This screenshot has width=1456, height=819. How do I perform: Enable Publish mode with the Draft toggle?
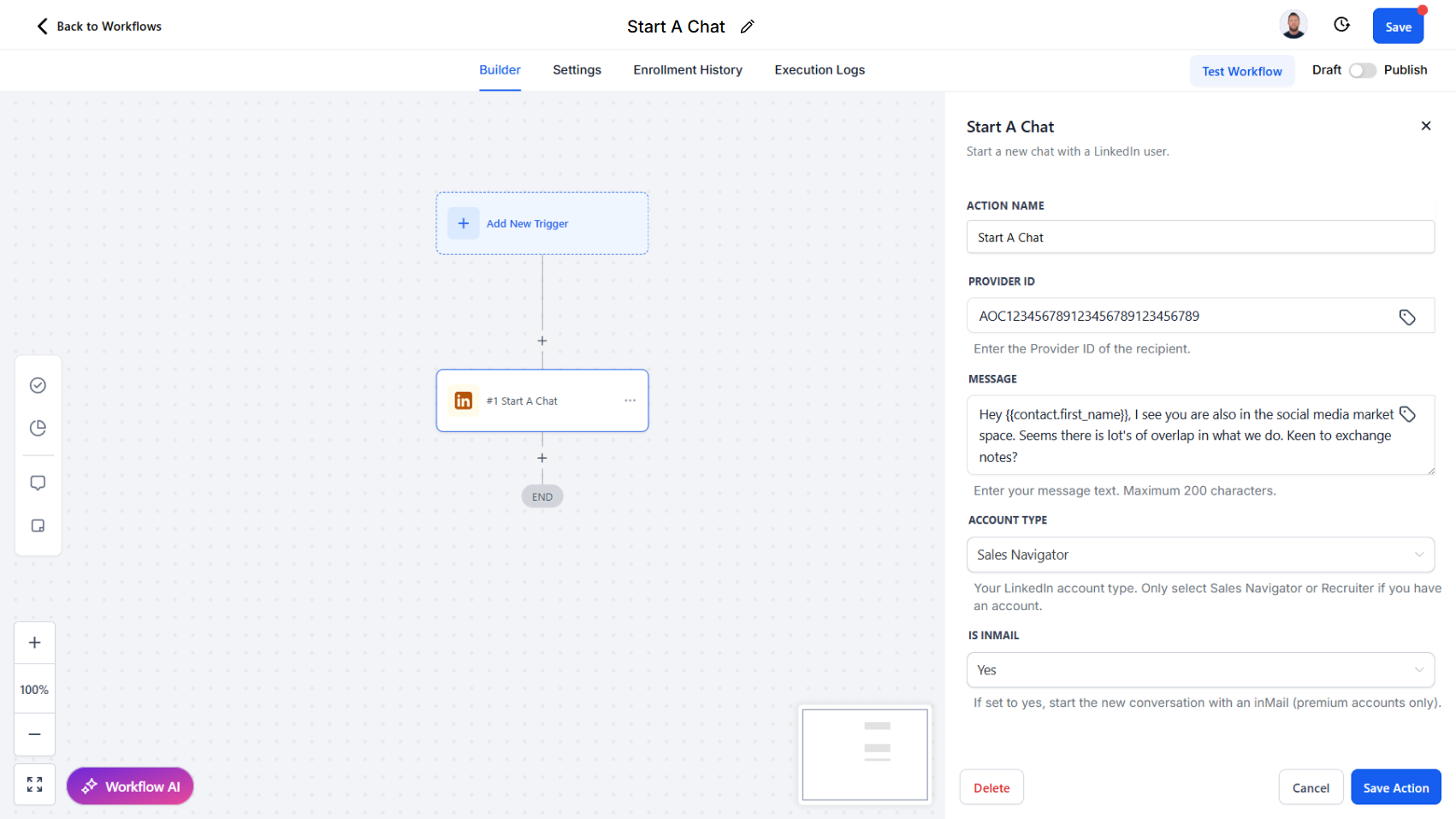1362,70
